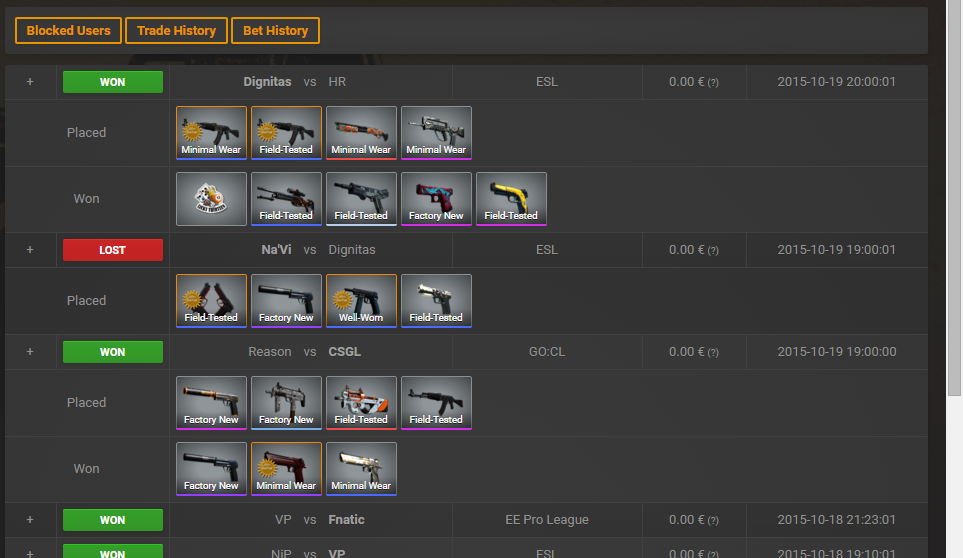The height and width of the screenshot is (558, 963).
Task: Open the Trade History tab
Action: point(176,31)
